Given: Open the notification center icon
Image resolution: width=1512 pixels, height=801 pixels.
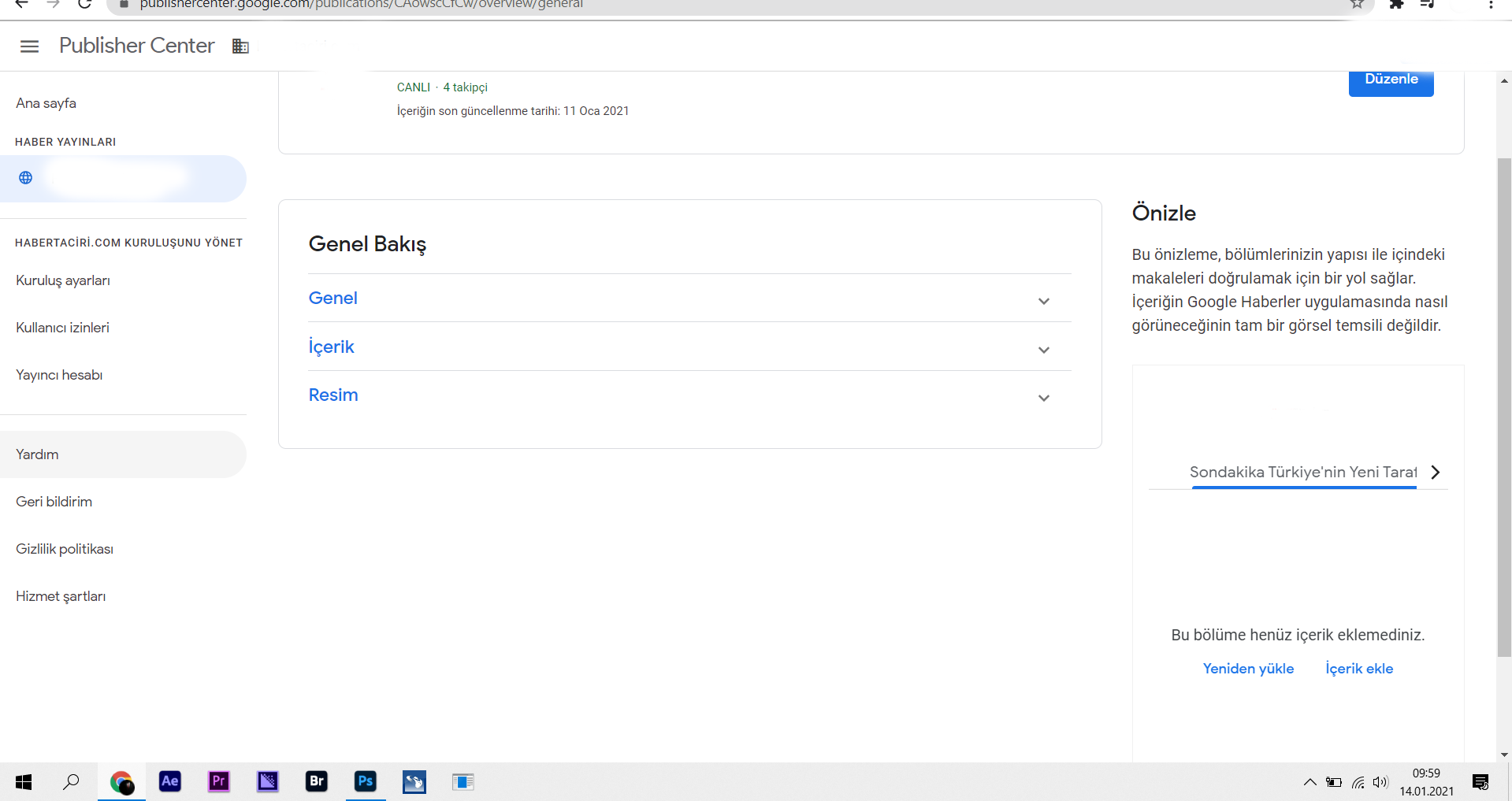Looking at the screenshot, I should tap(1480, 782).
